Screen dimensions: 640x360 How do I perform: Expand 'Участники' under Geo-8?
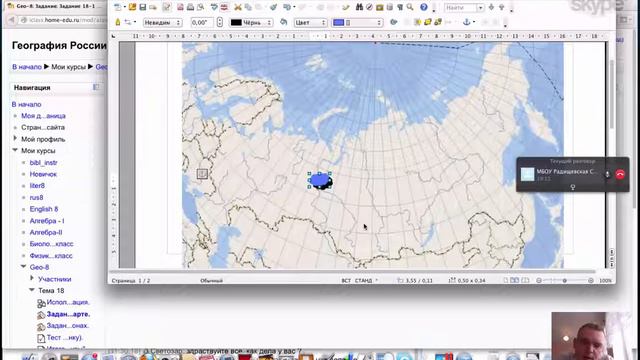32,278
